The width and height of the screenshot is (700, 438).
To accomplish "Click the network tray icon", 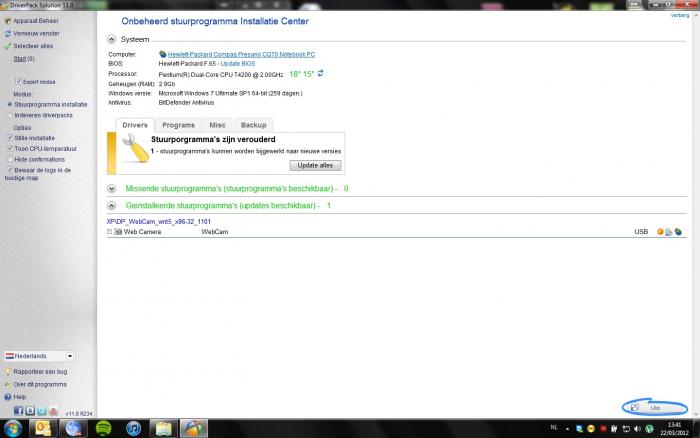I will [626, 429].
